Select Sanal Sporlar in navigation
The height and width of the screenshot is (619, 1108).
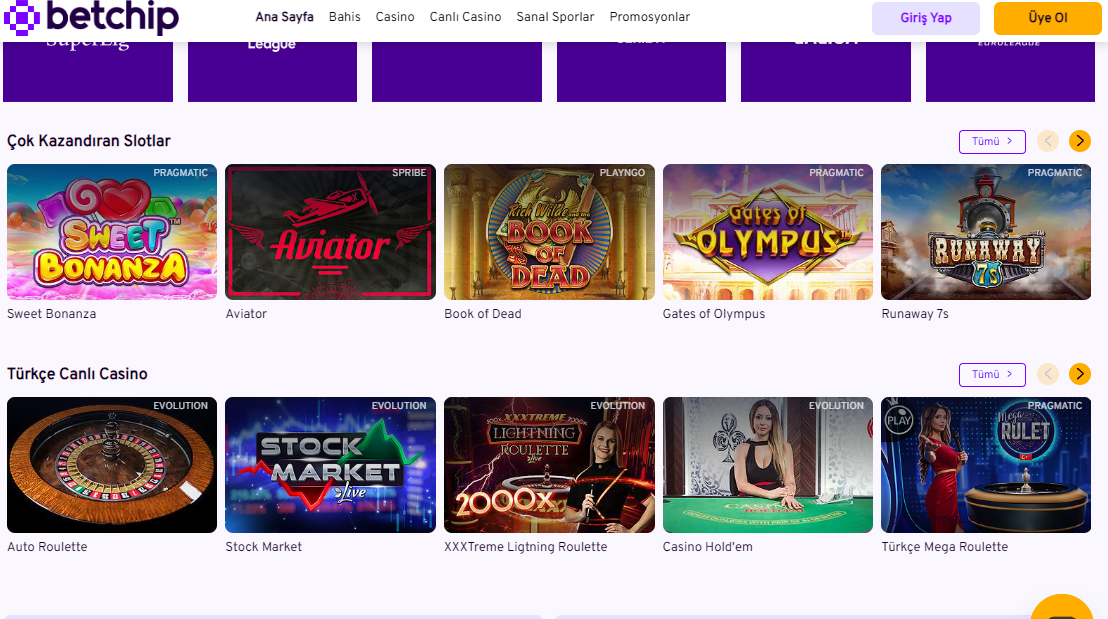(555, 17)
